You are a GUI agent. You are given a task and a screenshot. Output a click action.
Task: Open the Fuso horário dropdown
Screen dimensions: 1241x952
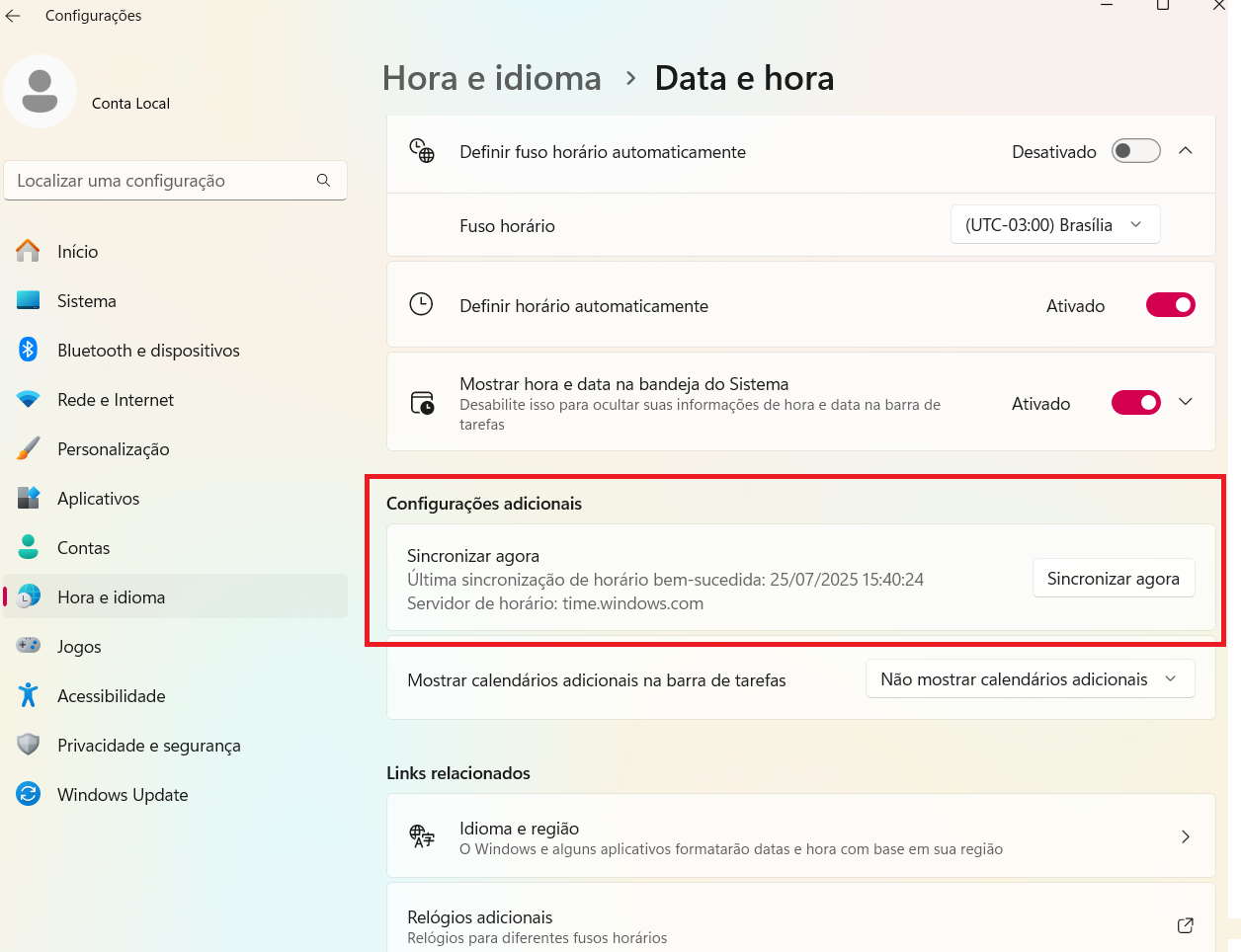point(1054,224)
